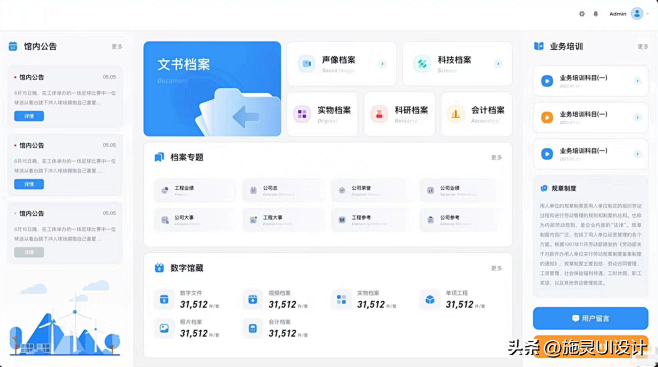This screenshot has height=367, width=658.
Task: Open the large blue 文书档案 card
Action: pyautogui.click(x=212, y=88)
